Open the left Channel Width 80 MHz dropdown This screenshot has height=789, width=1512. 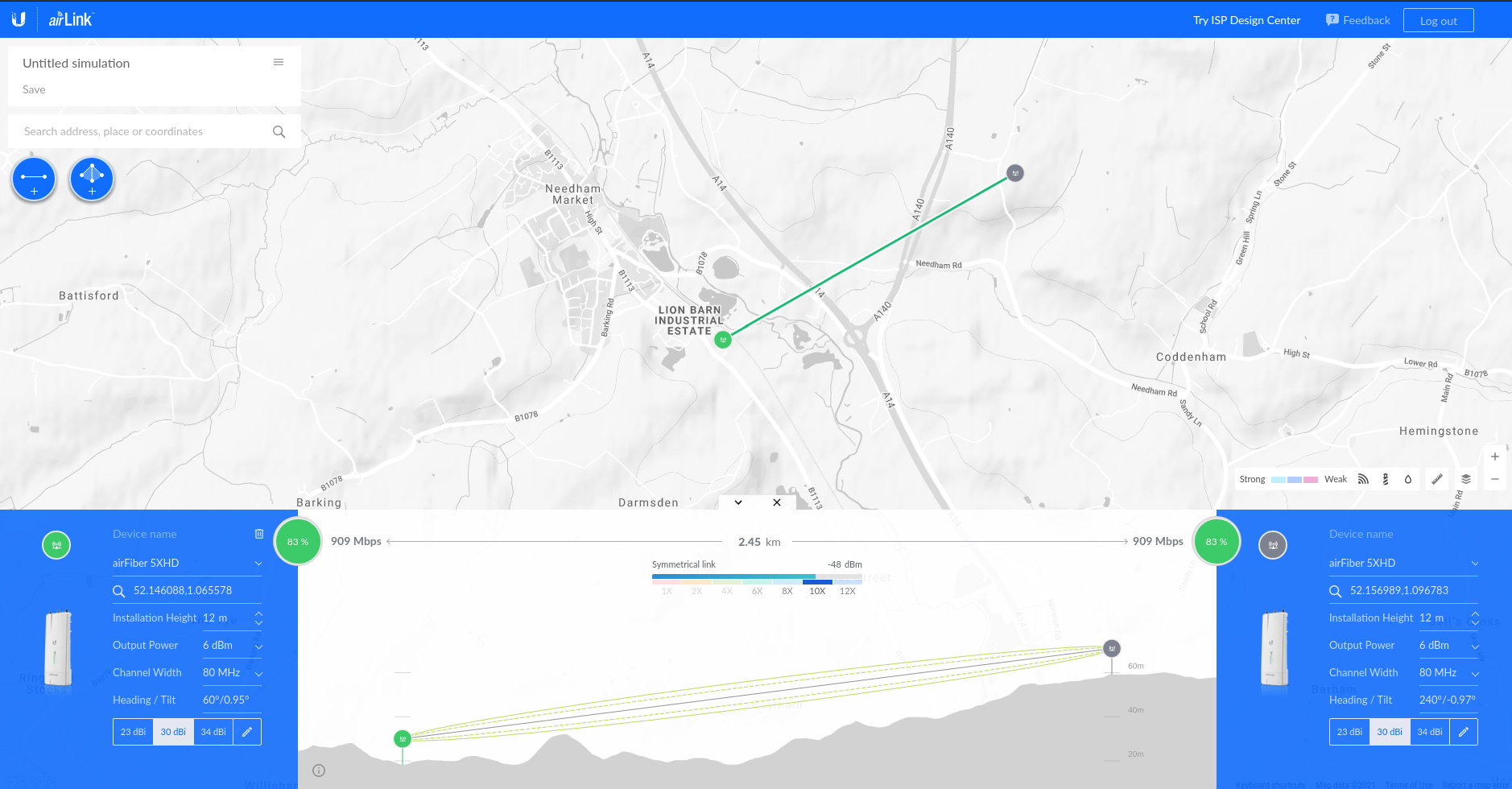click(232, 672)
